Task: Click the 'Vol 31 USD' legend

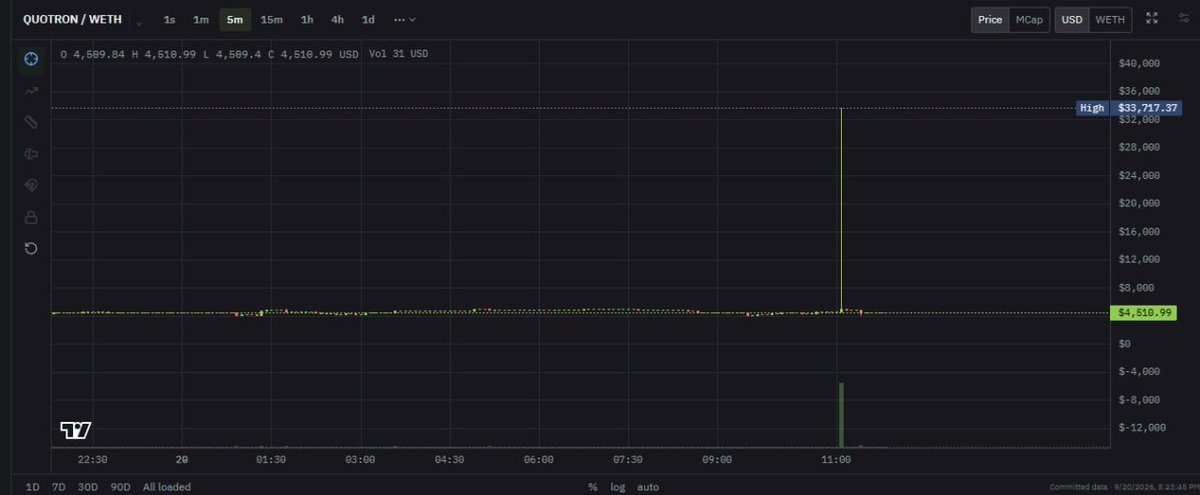Action: click(x=398, y=54)
